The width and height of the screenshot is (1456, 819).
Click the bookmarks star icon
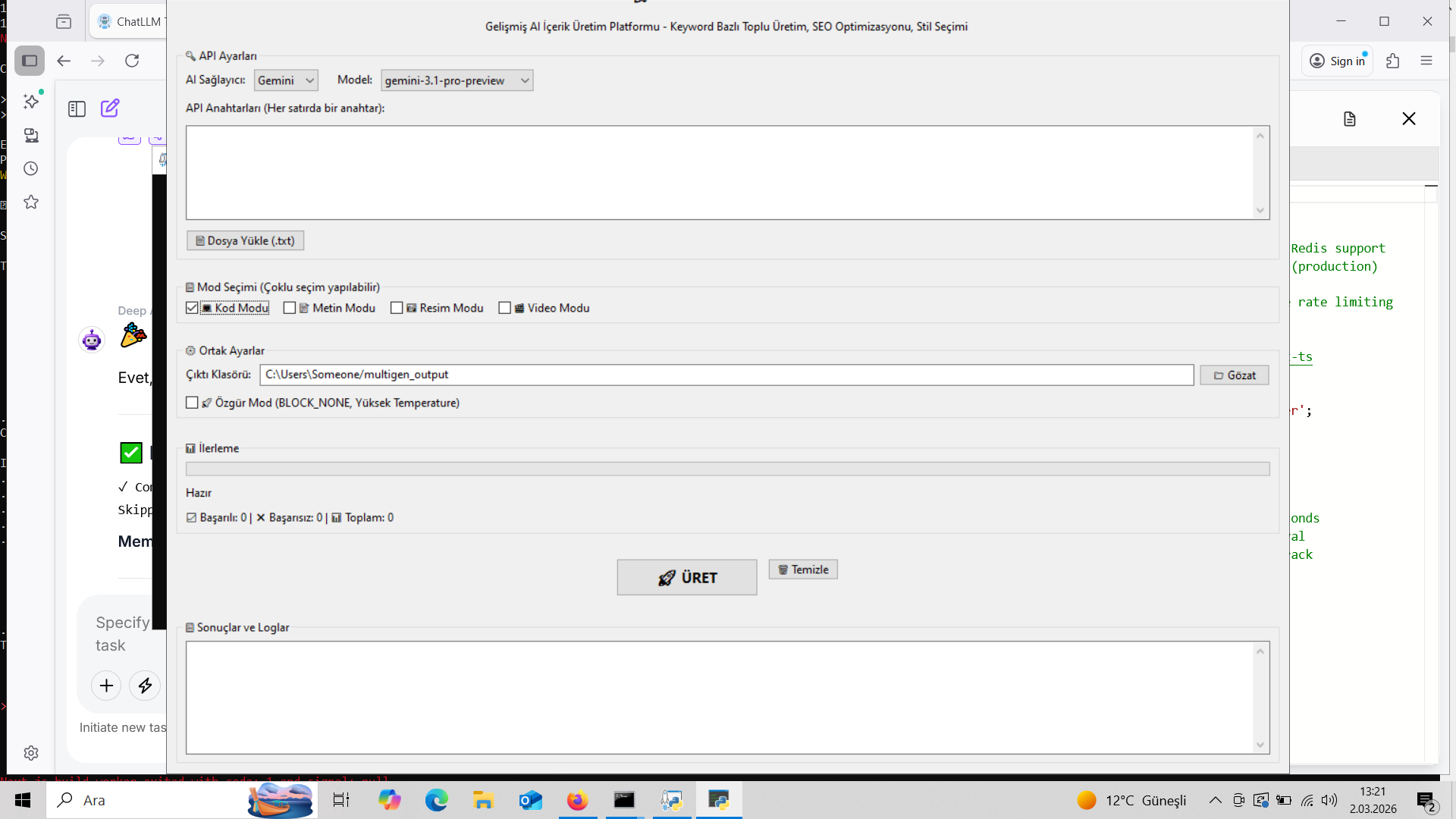click(31, 202)
